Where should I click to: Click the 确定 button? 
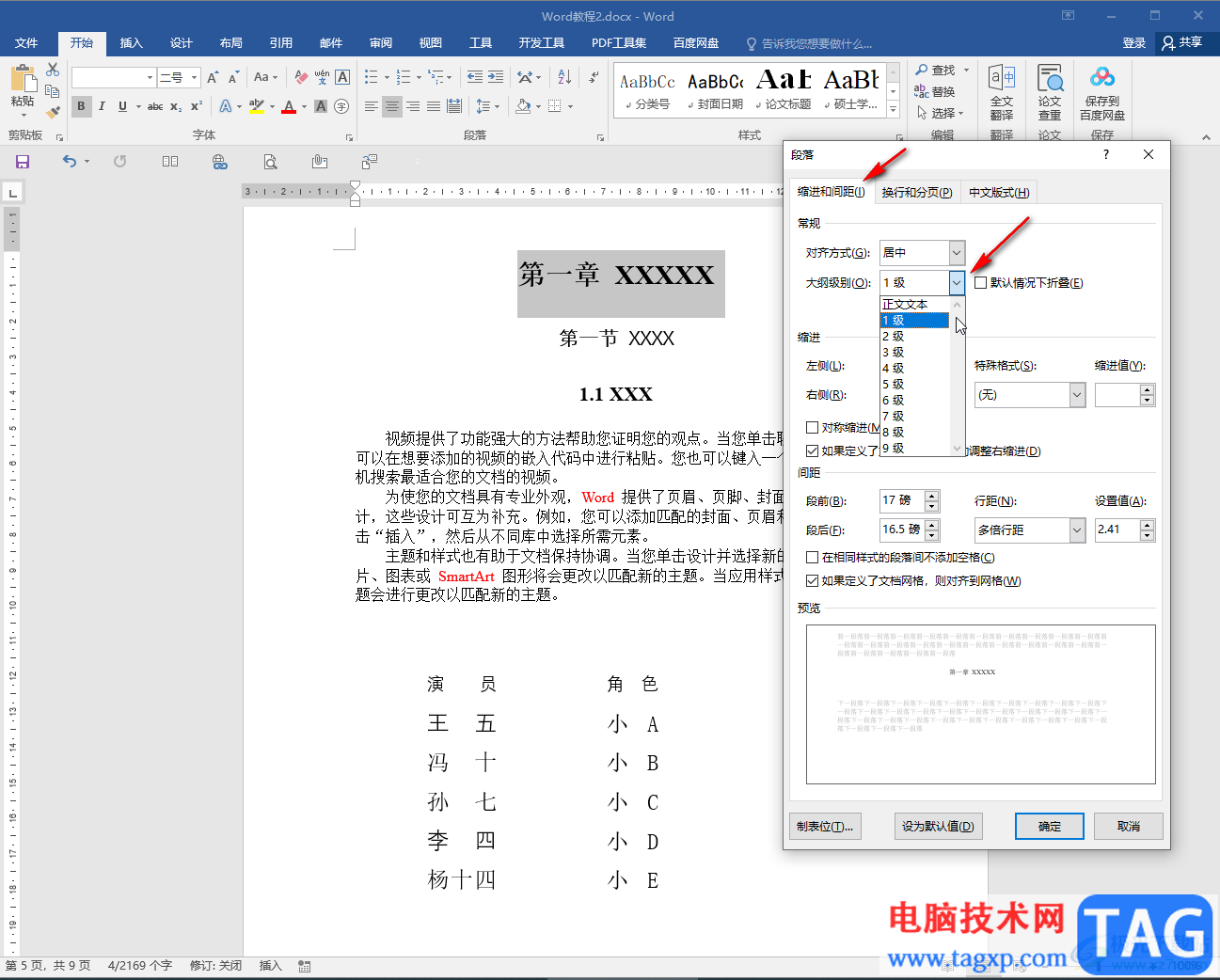tap(1050, 826)
